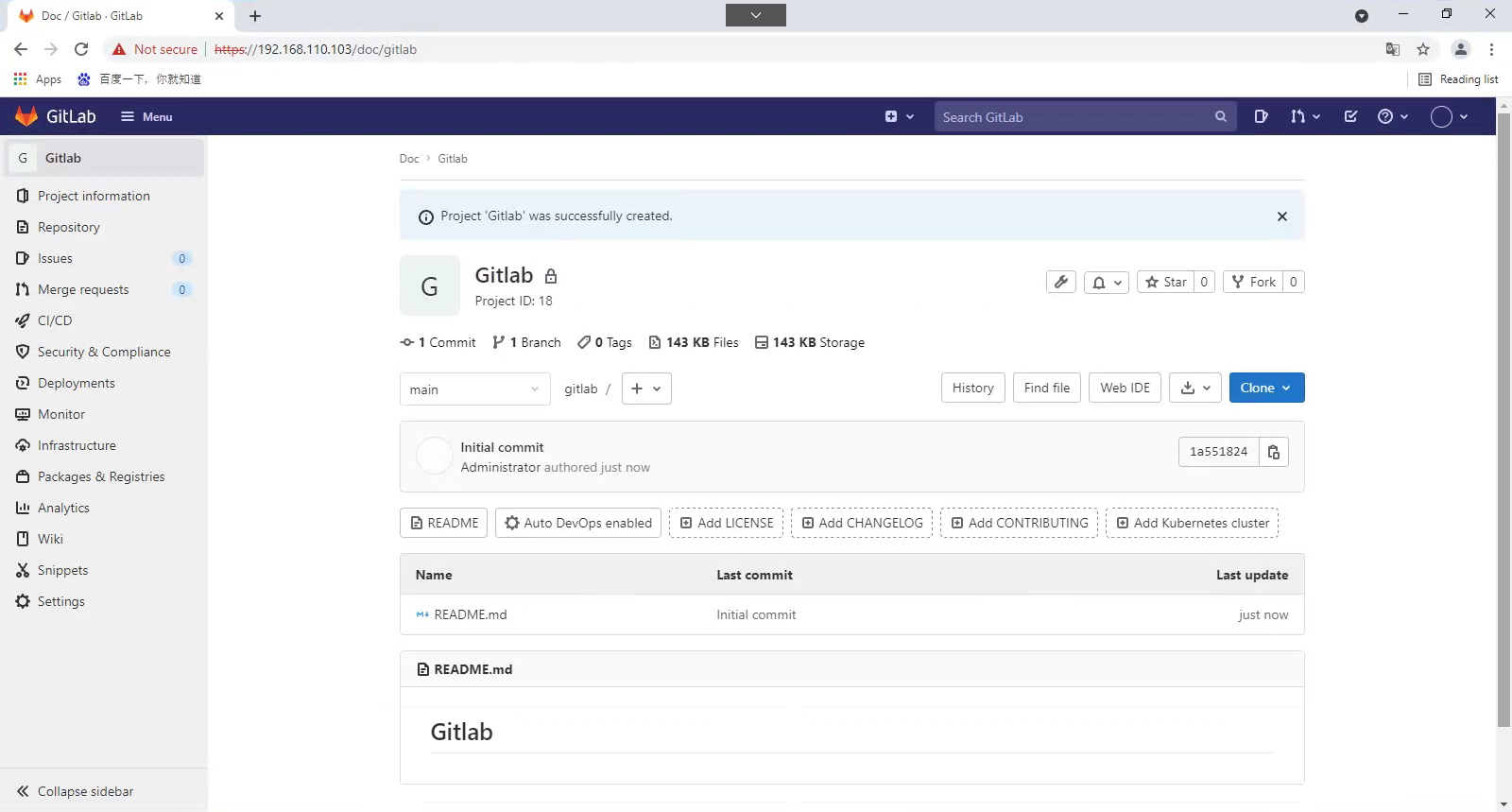Click the Google Translate icon in address bar
This screenshot has width=1512, height=812.
tap(1392, 49)
